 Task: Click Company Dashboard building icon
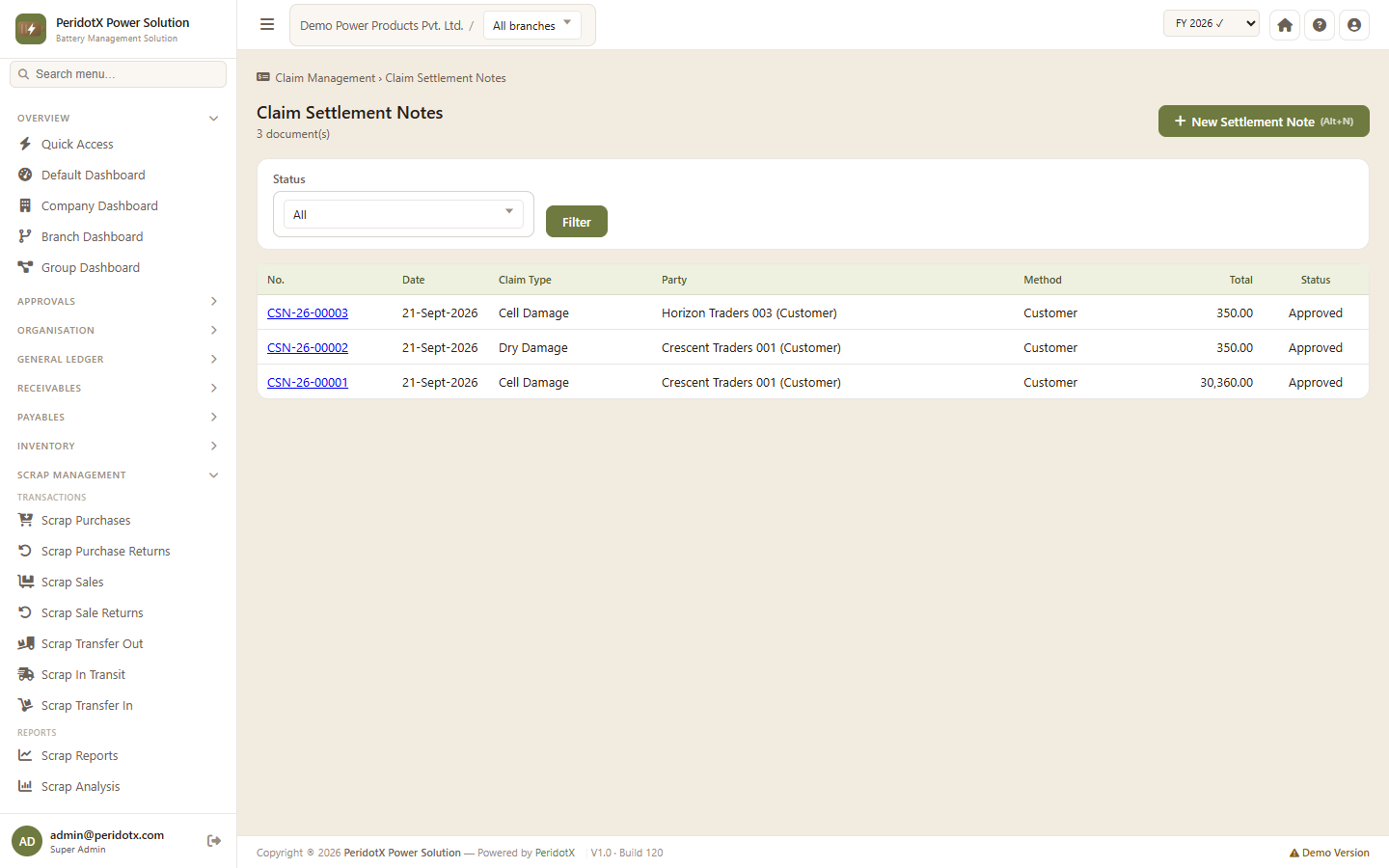(25, 205)
